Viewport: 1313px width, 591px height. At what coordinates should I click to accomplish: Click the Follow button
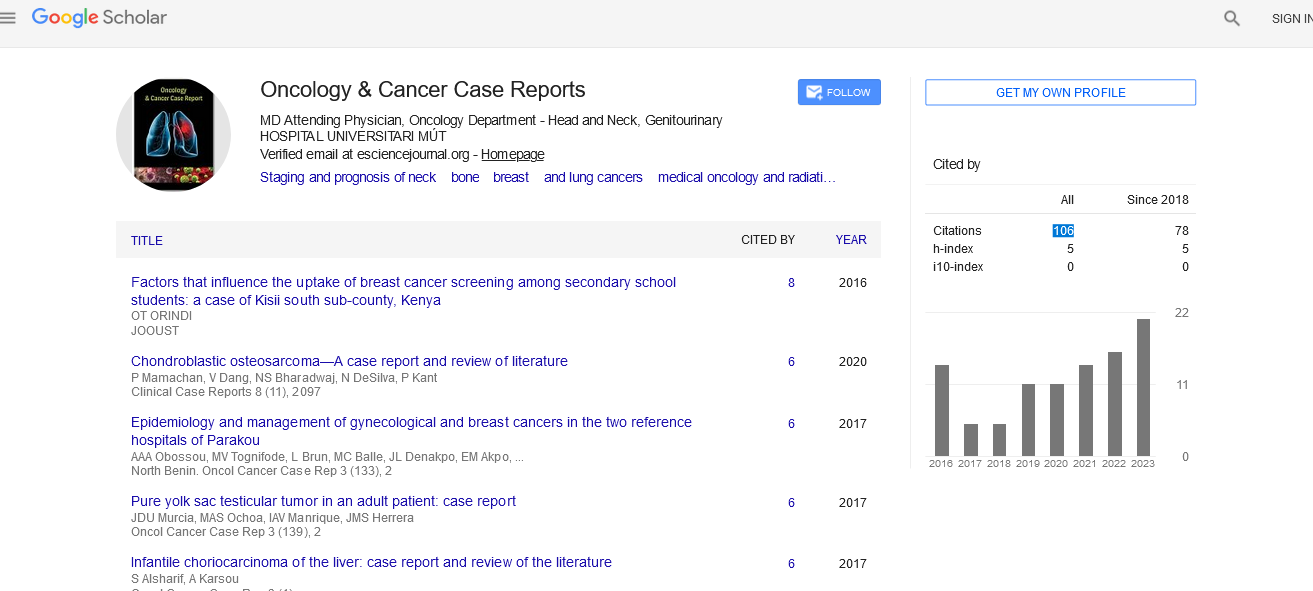pyautogui.click(x=839, y=92)
